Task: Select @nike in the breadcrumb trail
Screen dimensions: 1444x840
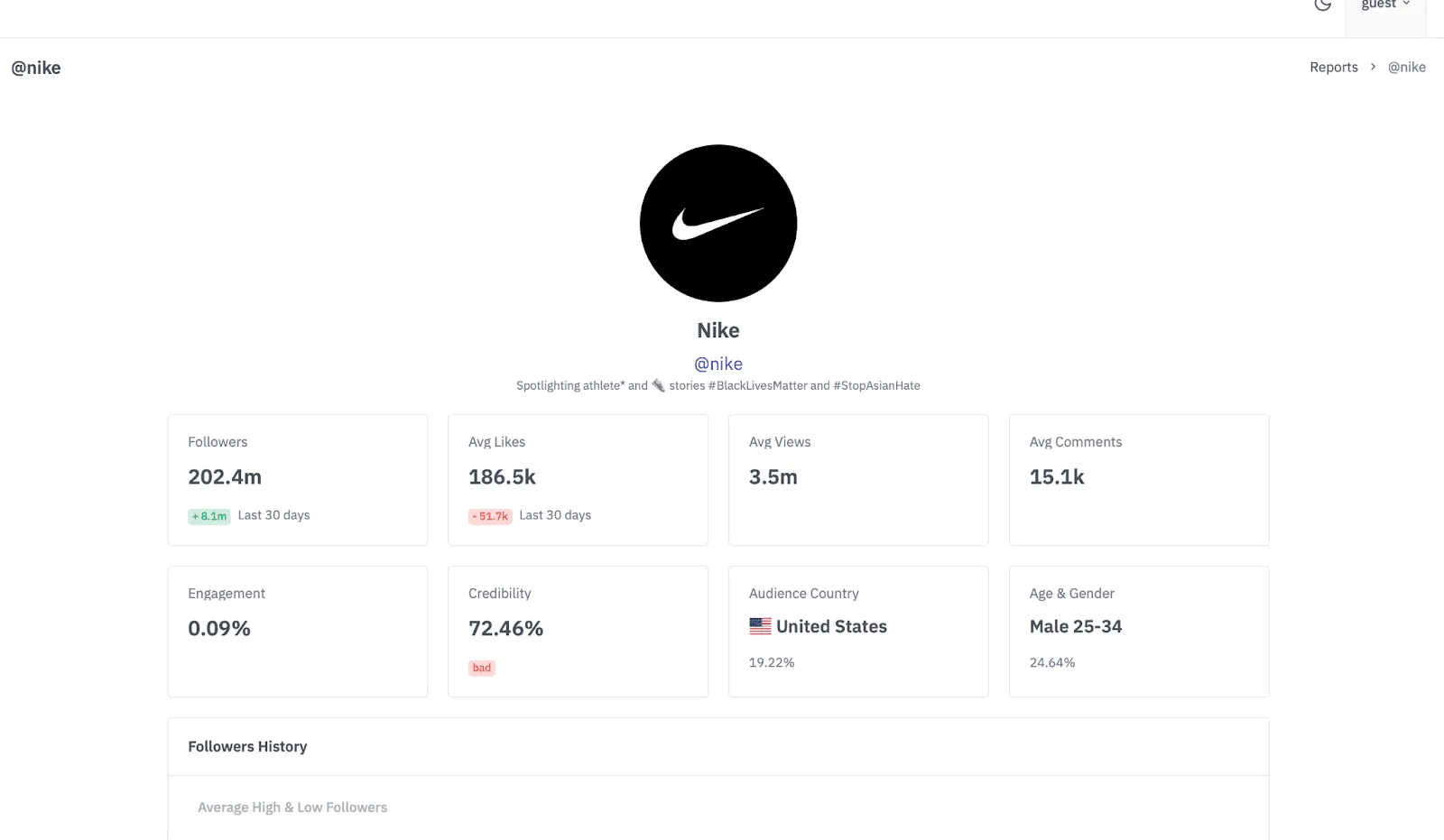Action: (1407, 67)
